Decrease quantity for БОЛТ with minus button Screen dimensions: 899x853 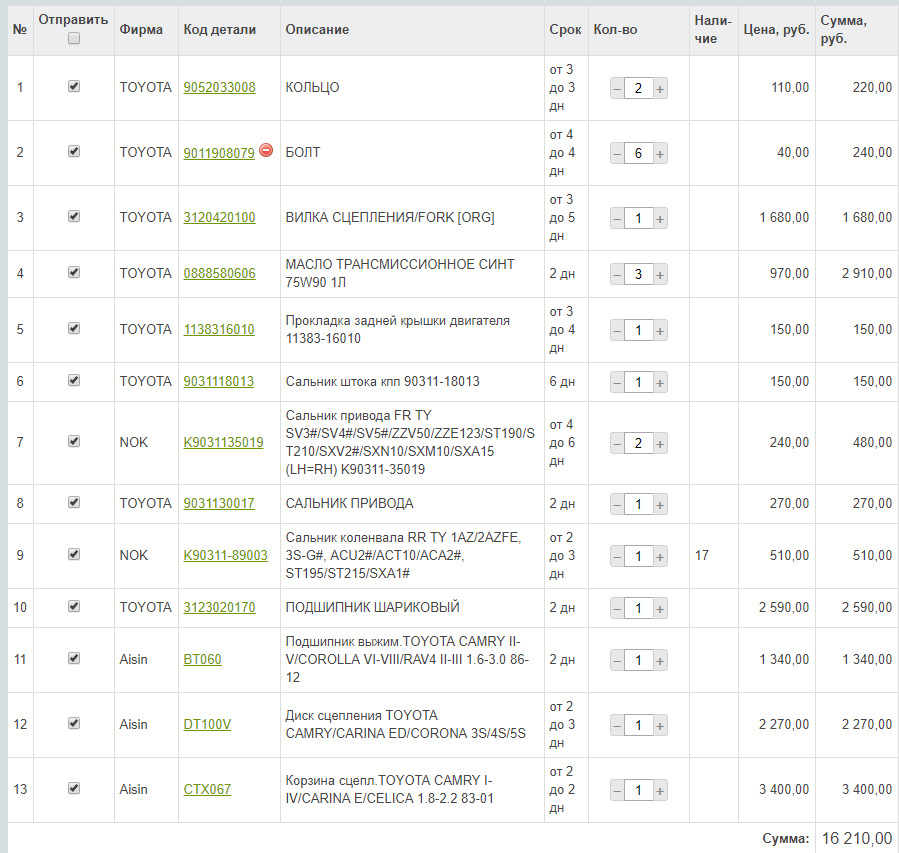tap(617, 154)
